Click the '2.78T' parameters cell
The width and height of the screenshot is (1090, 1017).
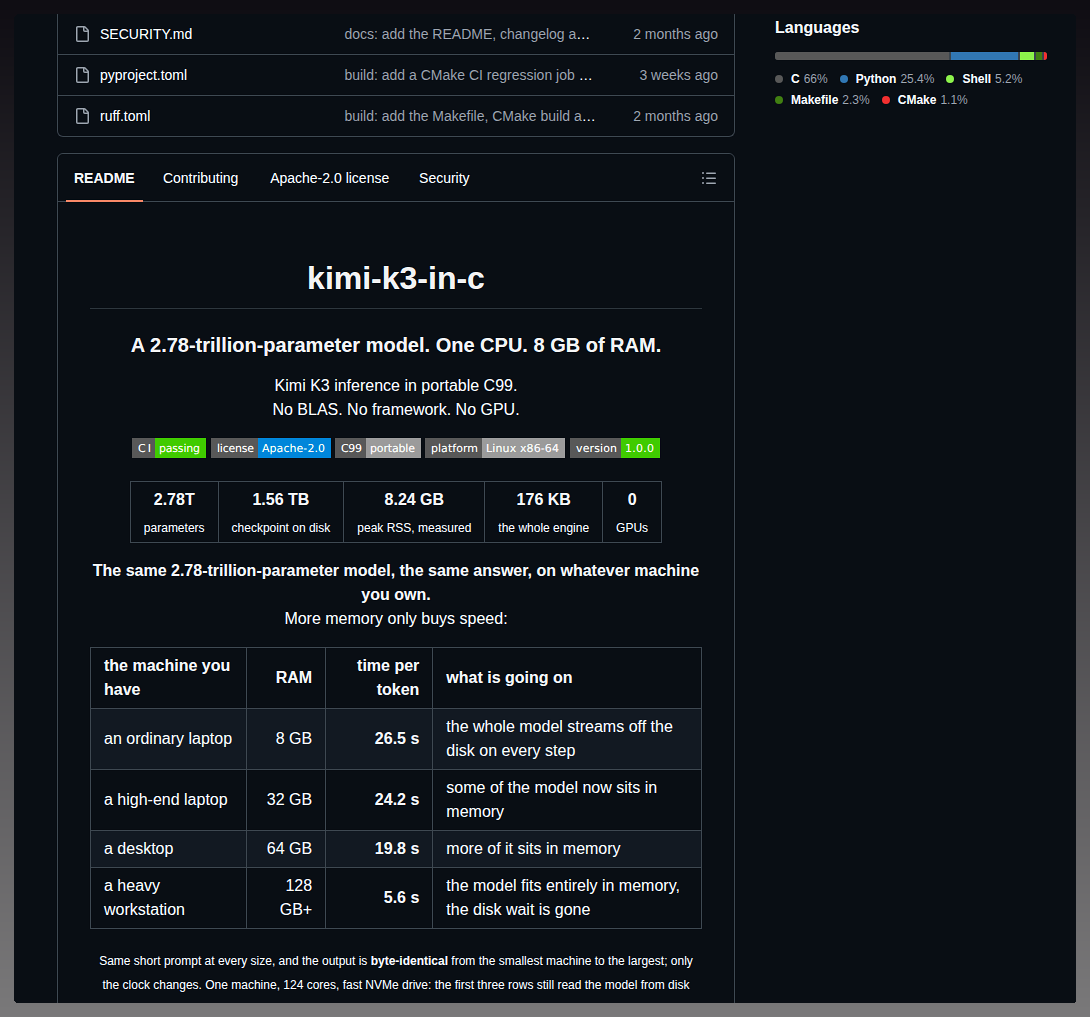click(x=174, y=512)
